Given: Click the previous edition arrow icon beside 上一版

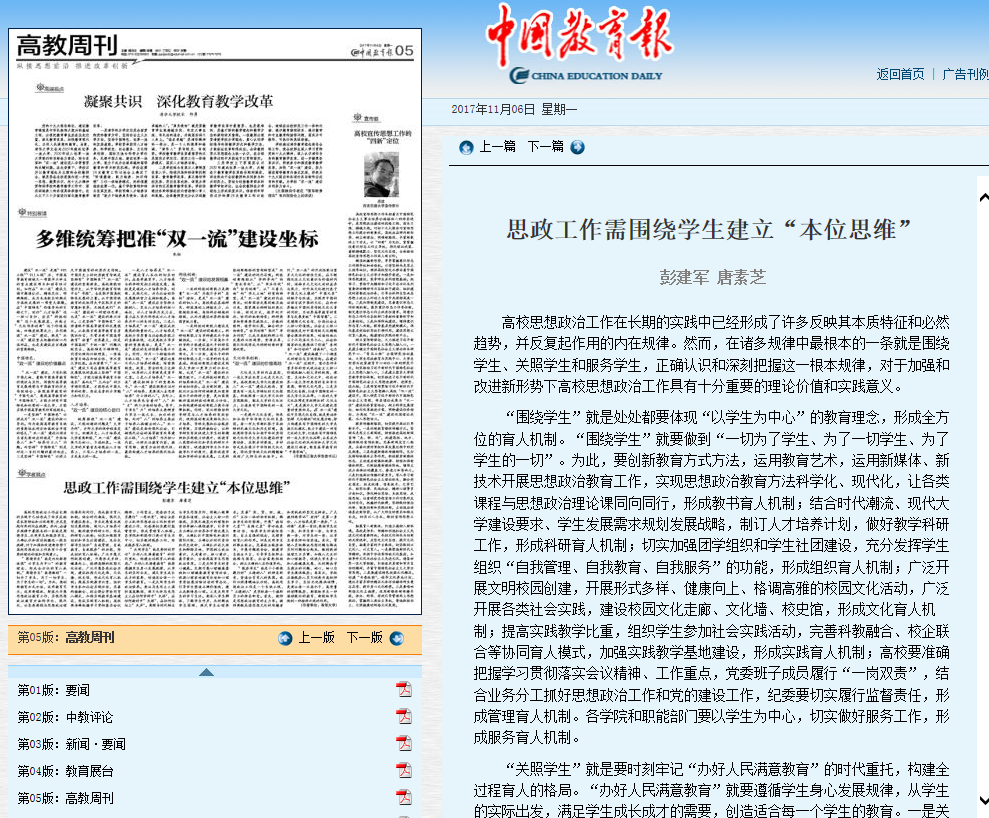Looking at the screenshot, I should click(285, 638).
